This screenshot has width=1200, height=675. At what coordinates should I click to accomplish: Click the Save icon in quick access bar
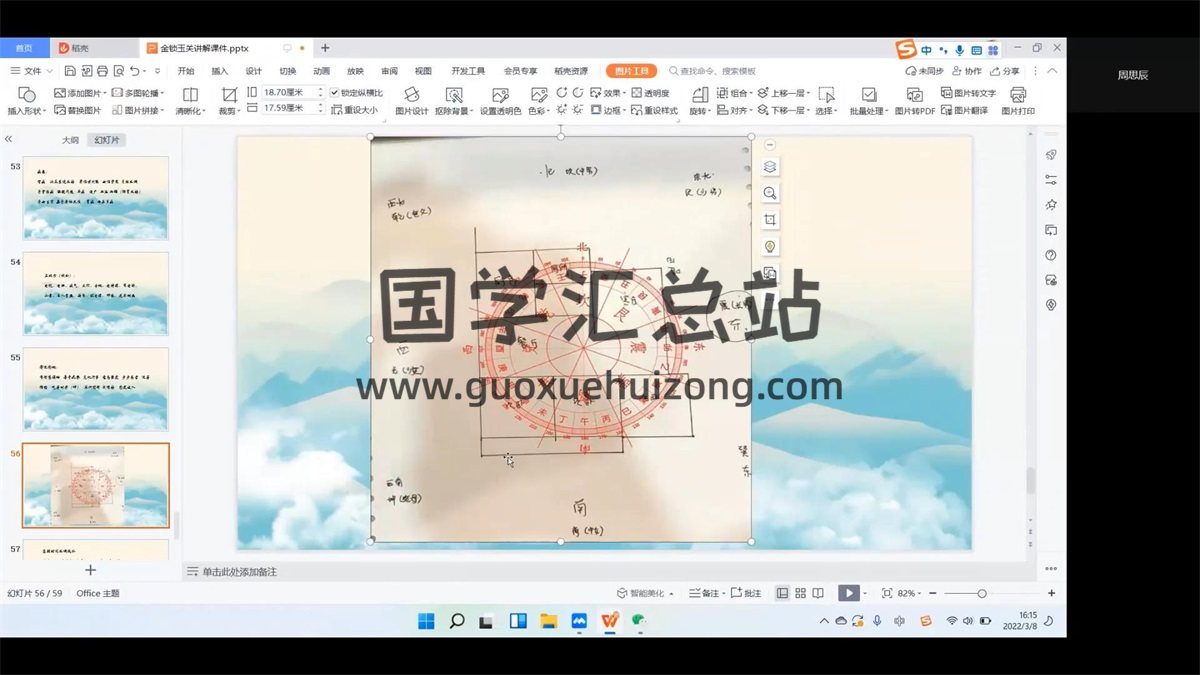[x=69, y=71]
